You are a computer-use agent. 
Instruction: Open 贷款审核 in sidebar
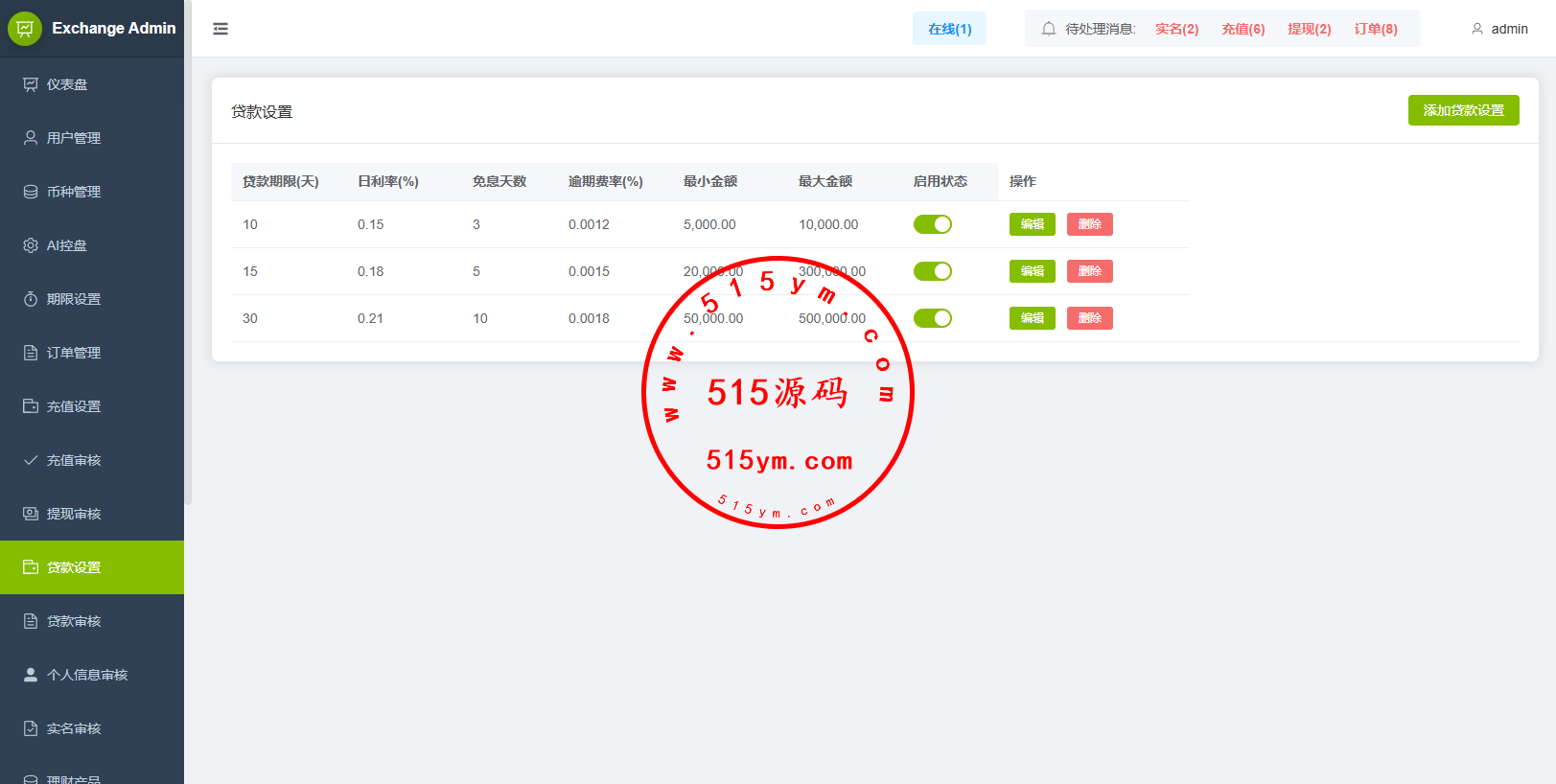92,621
